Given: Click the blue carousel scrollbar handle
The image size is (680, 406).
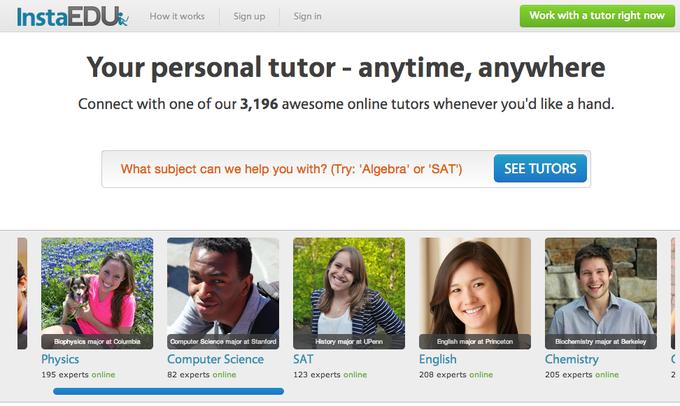Looking at the screenshot, I should (168, 391).
